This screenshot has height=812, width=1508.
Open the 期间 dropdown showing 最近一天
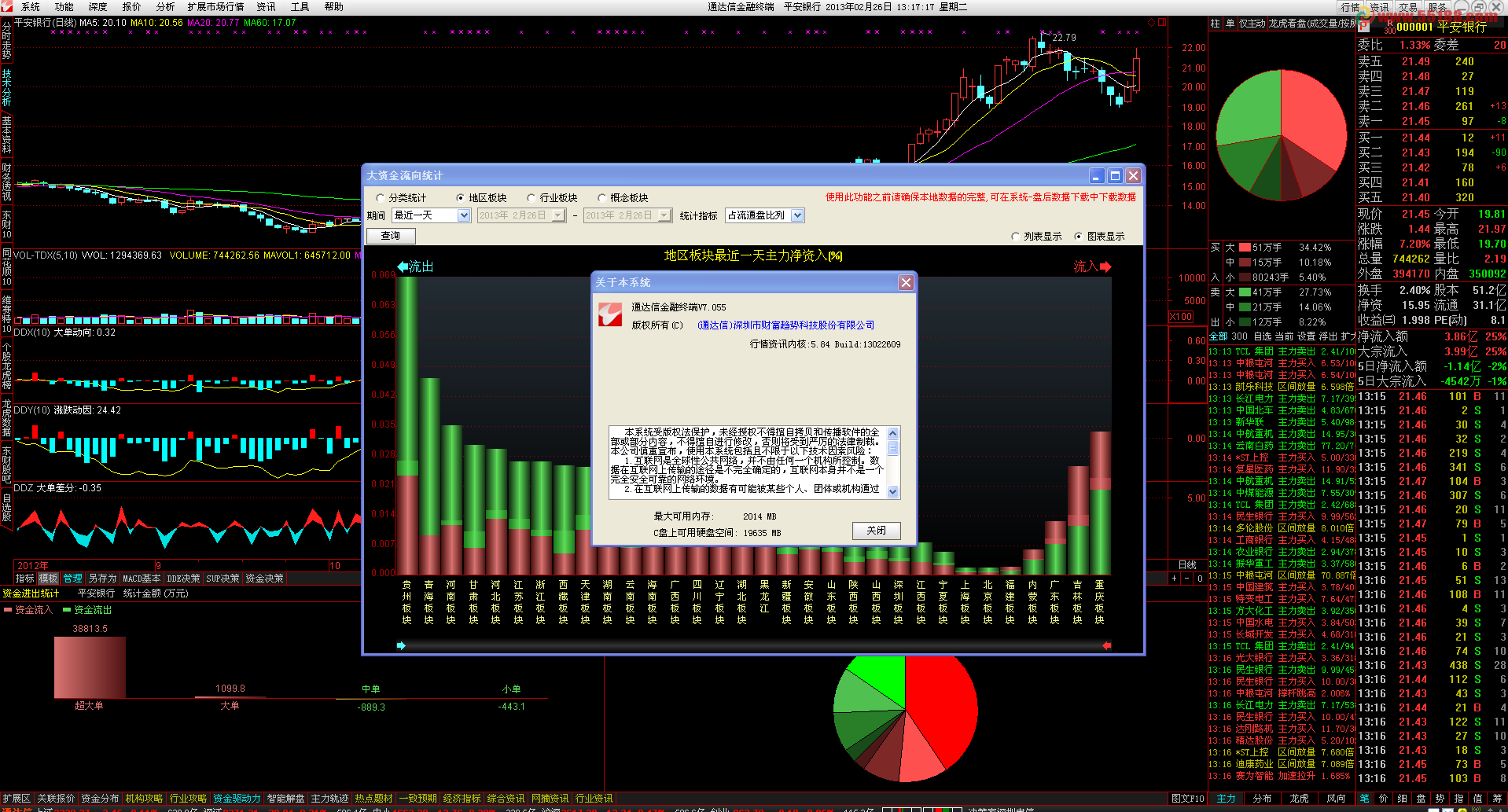(464, 215)
